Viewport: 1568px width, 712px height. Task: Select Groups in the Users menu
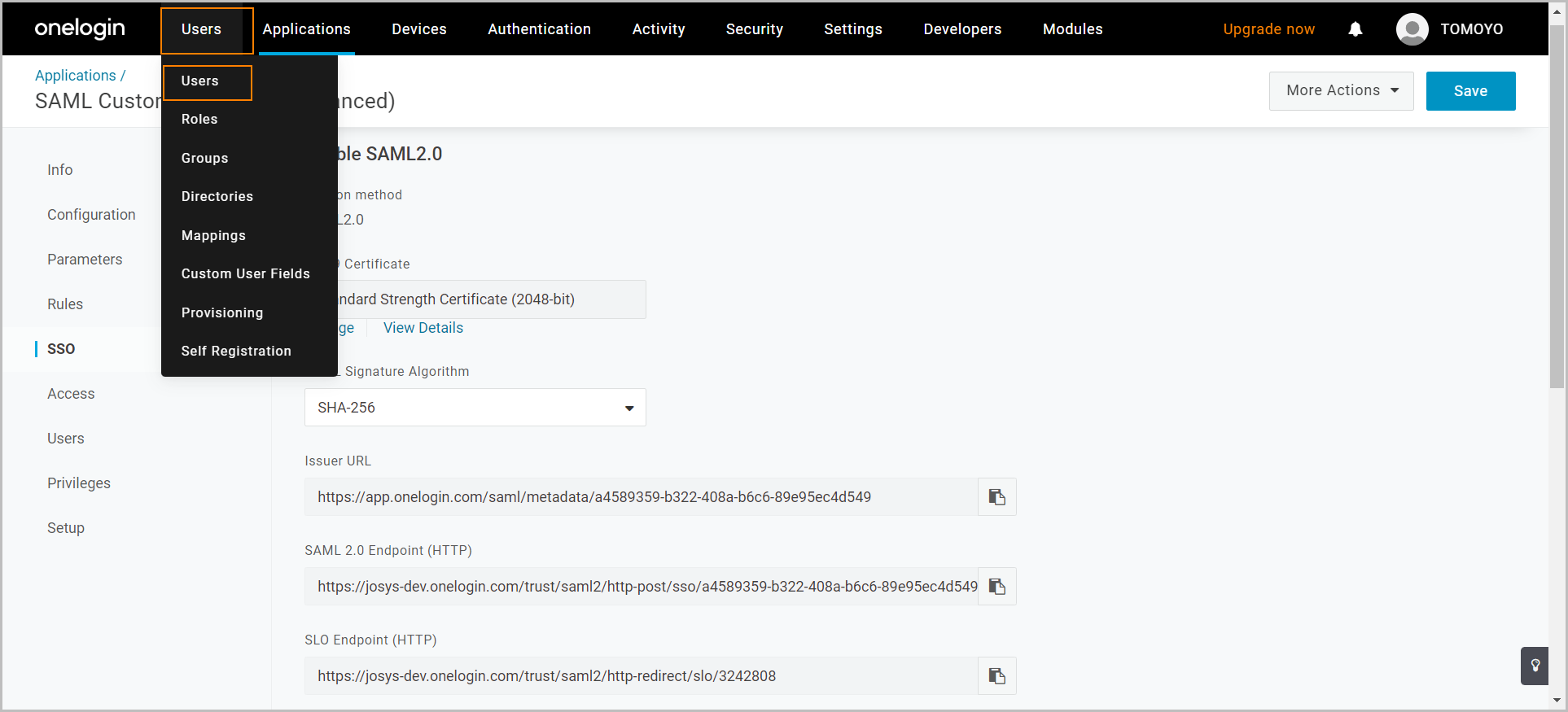pos(204,159)
